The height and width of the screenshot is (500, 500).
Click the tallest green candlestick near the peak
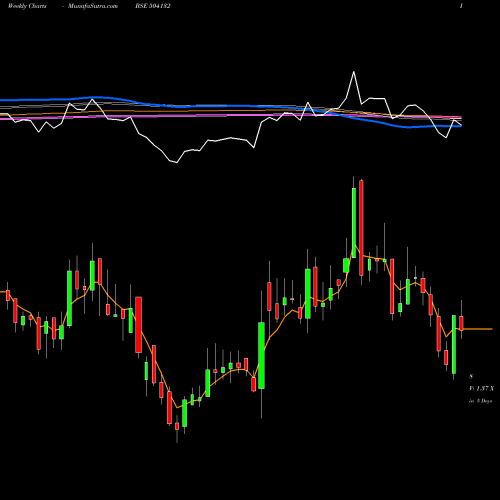(x=354, y=223)
